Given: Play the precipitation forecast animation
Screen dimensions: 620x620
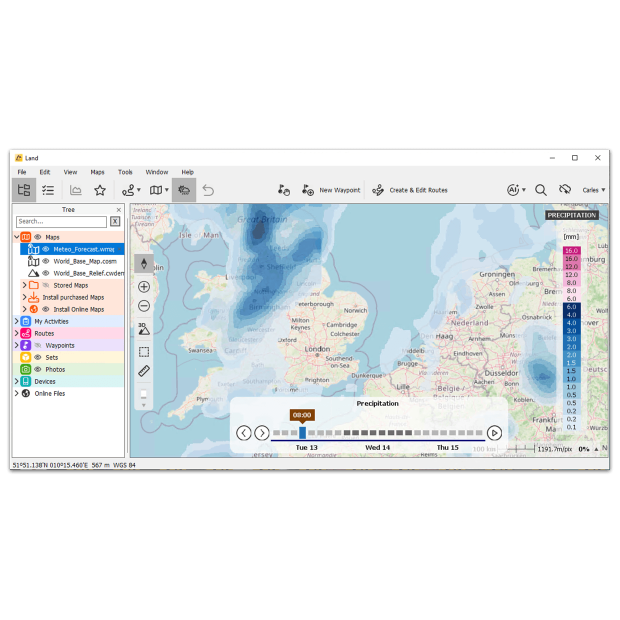Looking at the screenshot, I should (494, 433).
